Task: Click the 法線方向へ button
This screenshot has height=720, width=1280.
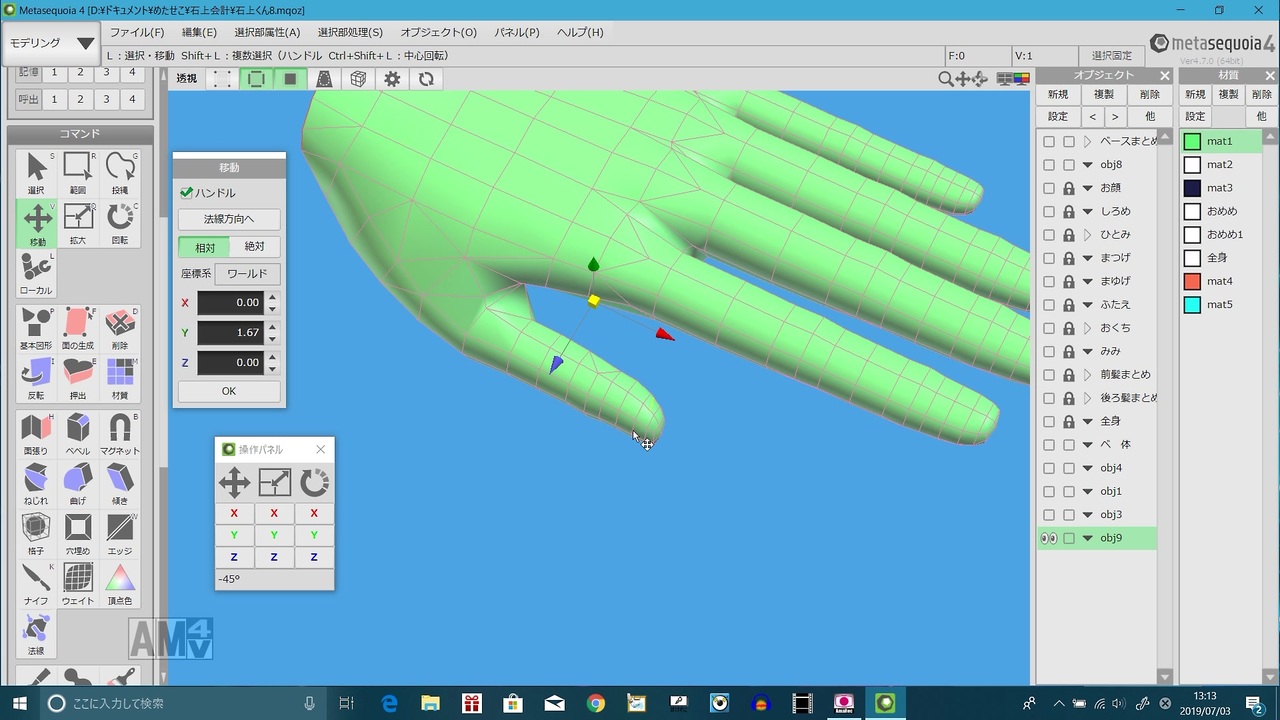Action: [229, 219]
